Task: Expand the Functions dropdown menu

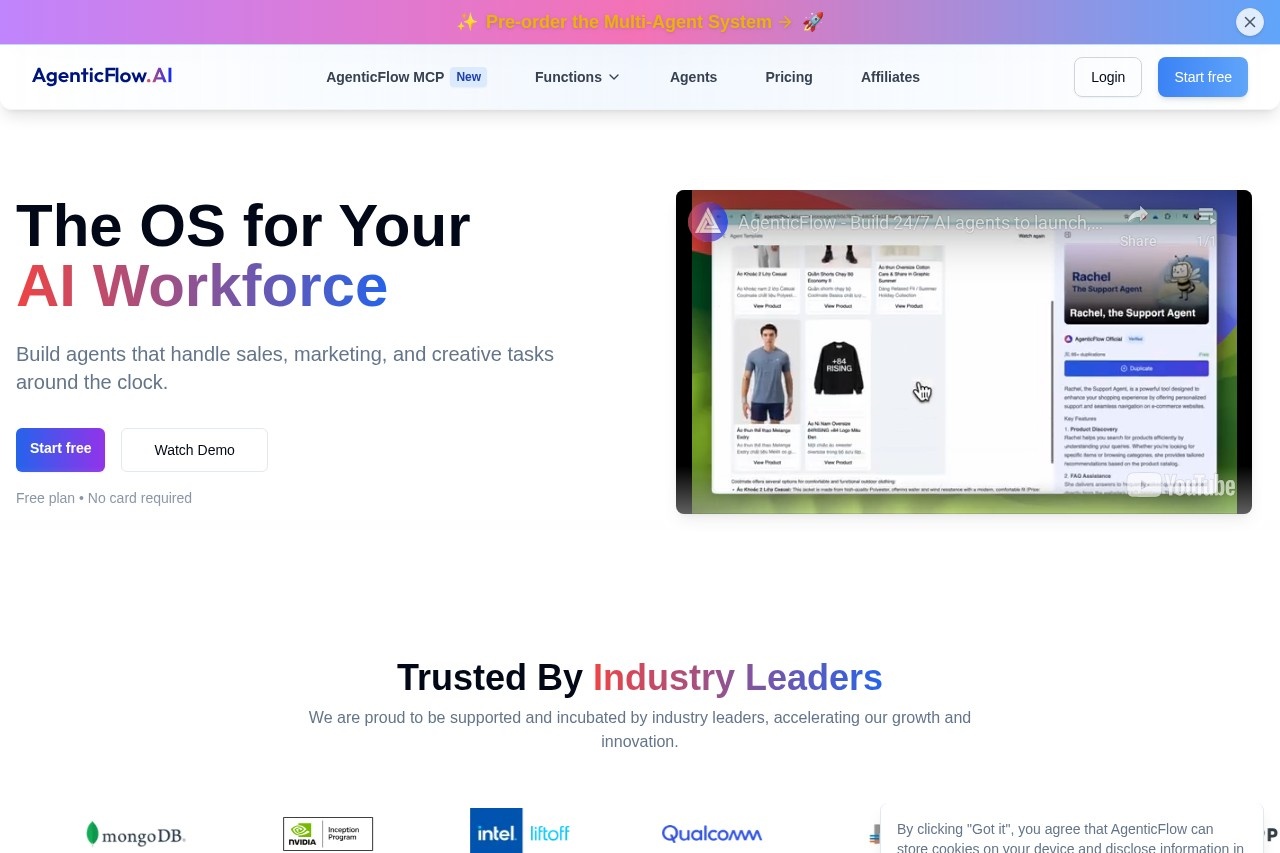Action: [568, 77]
